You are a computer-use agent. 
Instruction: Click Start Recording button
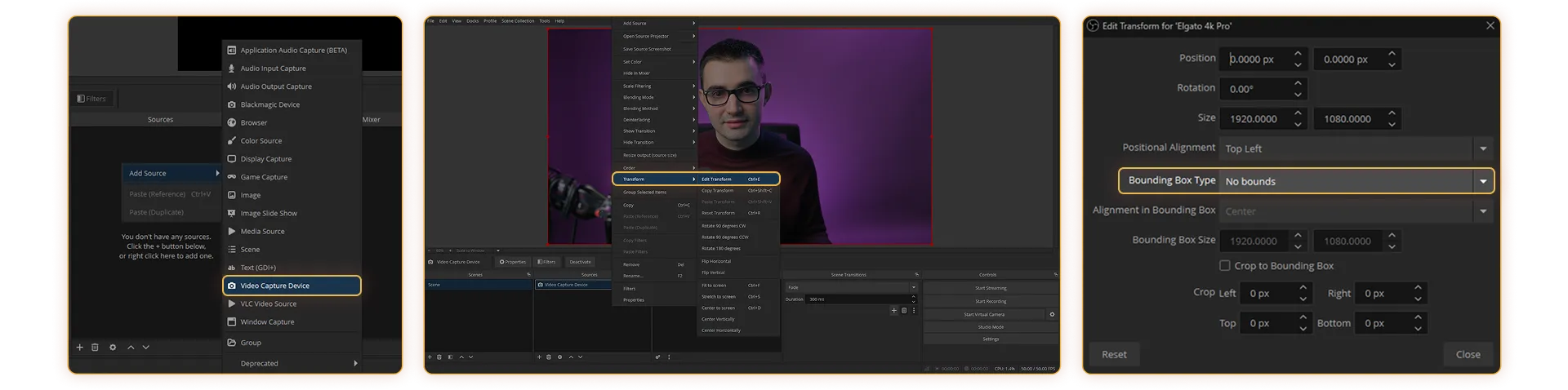(x=991, y=301)
